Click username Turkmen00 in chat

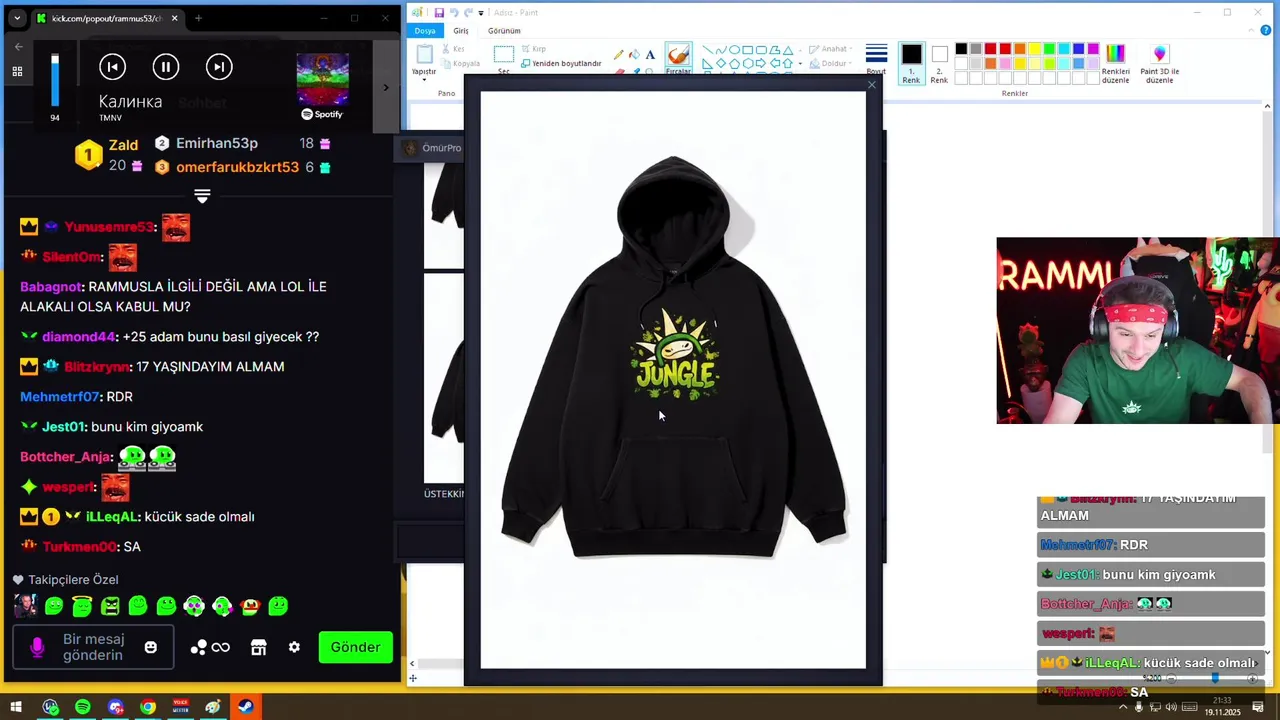coord(78,547)
